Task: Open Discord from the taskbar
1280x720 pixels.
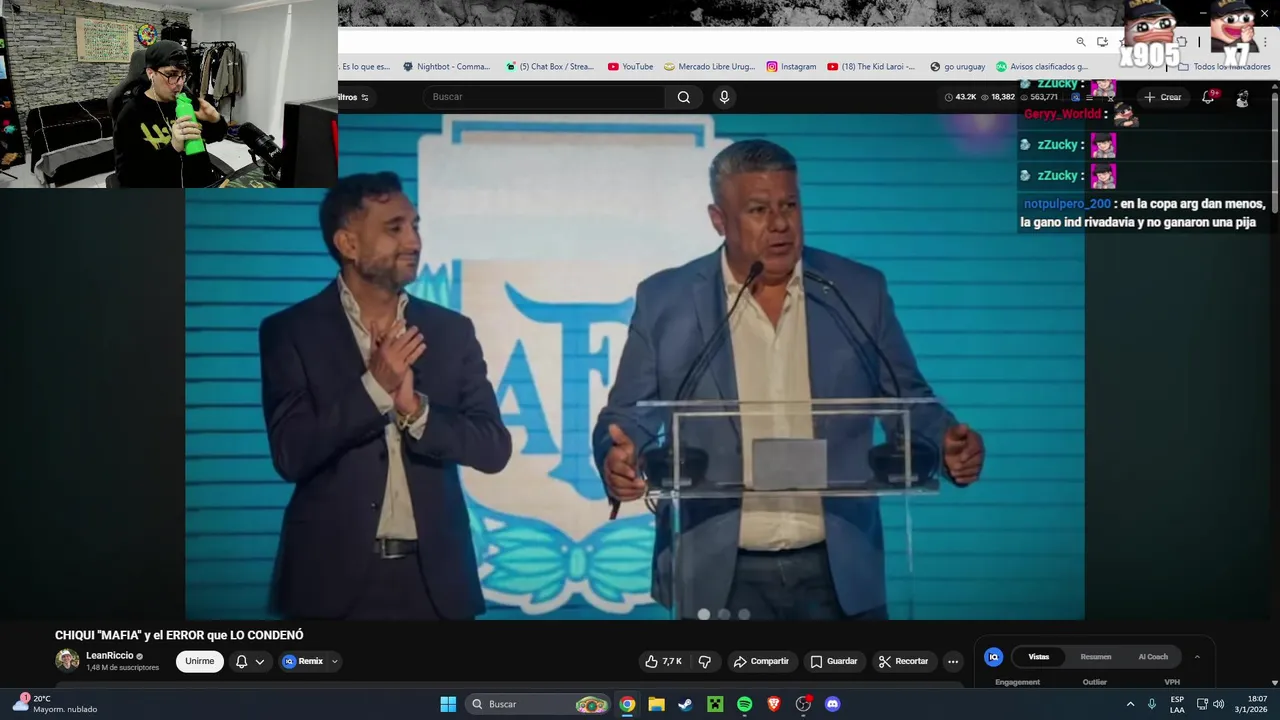Action: point(832,704)
